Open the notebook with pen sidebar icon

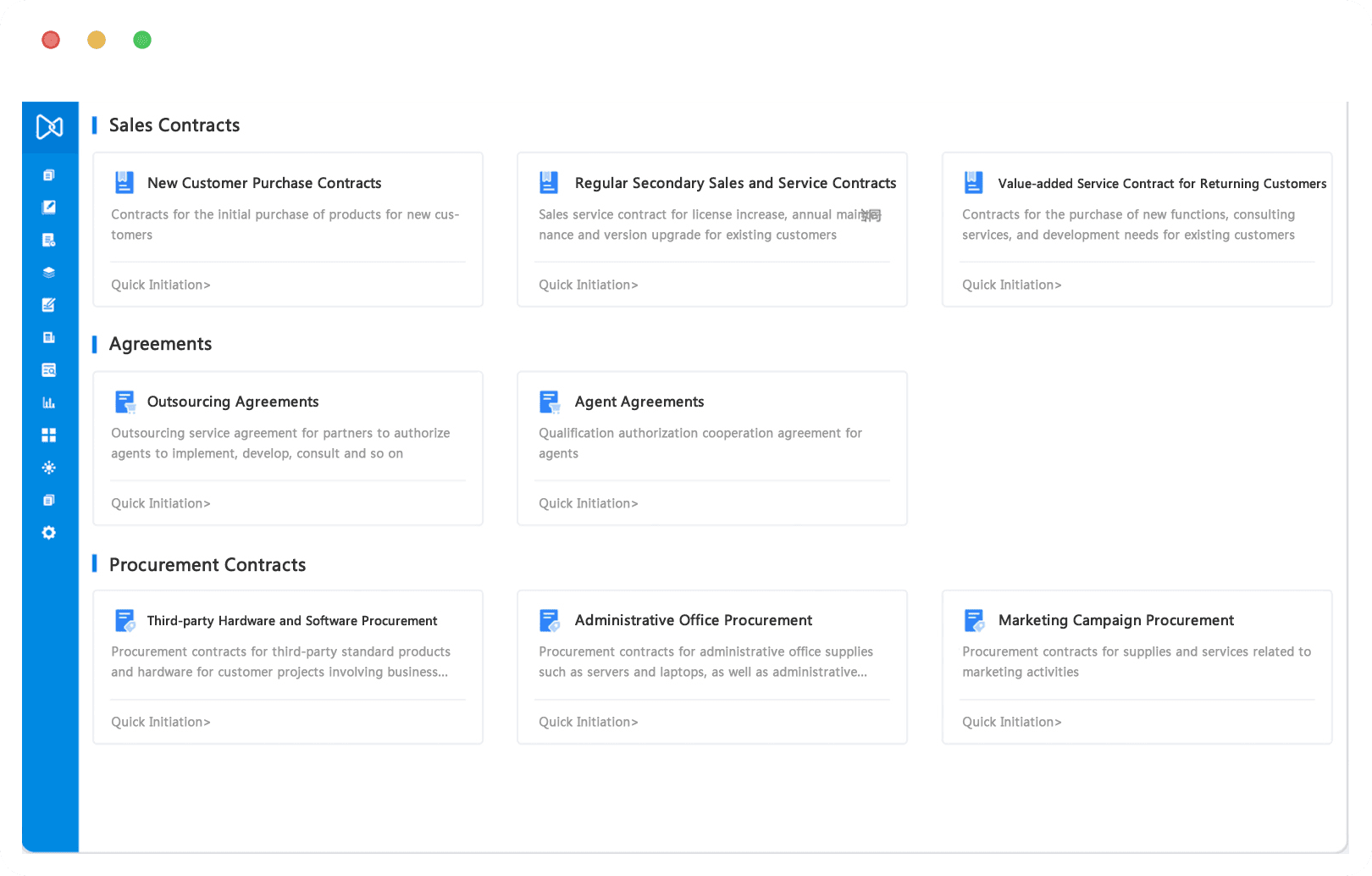point(49,208)
